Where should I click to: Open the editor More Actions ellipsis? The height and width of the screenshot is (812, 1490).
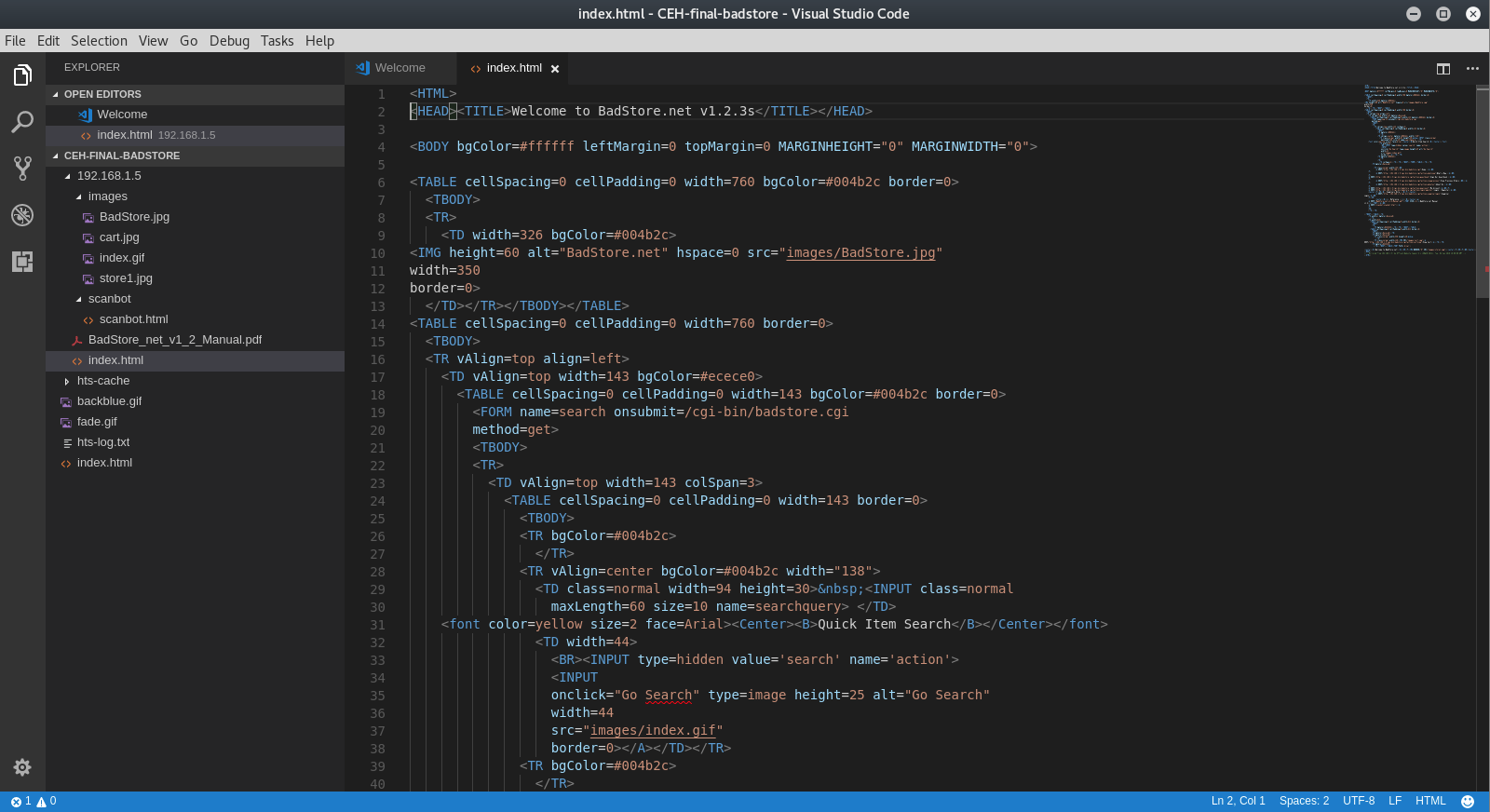[x=1472, y=68]
